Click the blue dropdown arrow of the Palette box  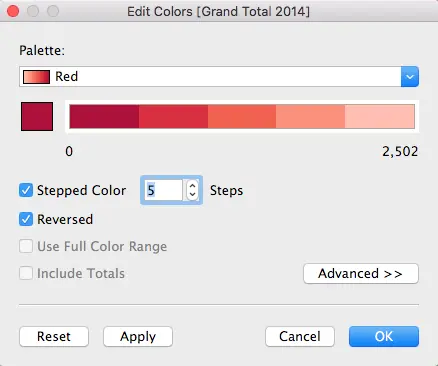410,77
